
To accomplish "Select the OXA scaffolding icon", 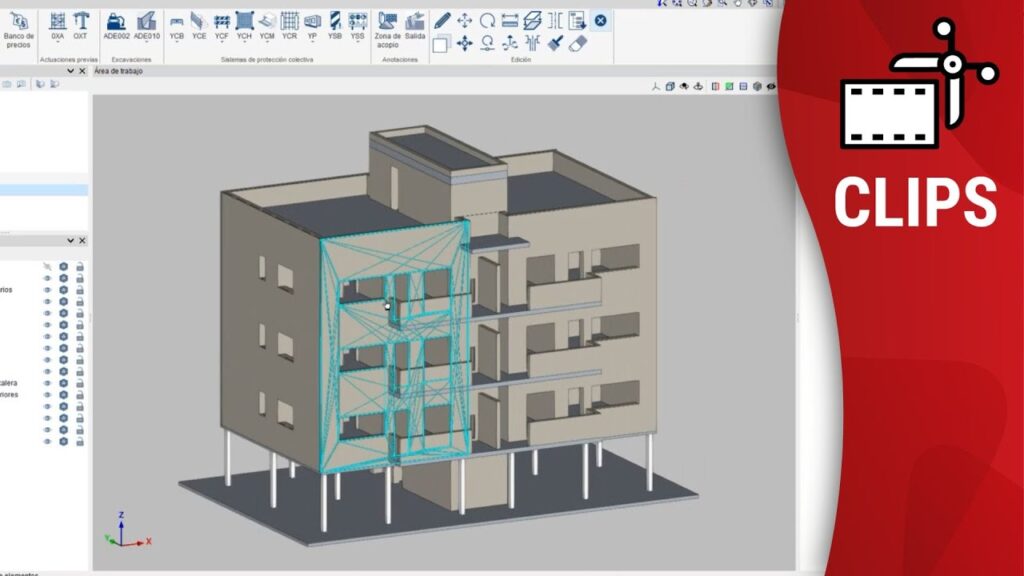I will 57,22.
